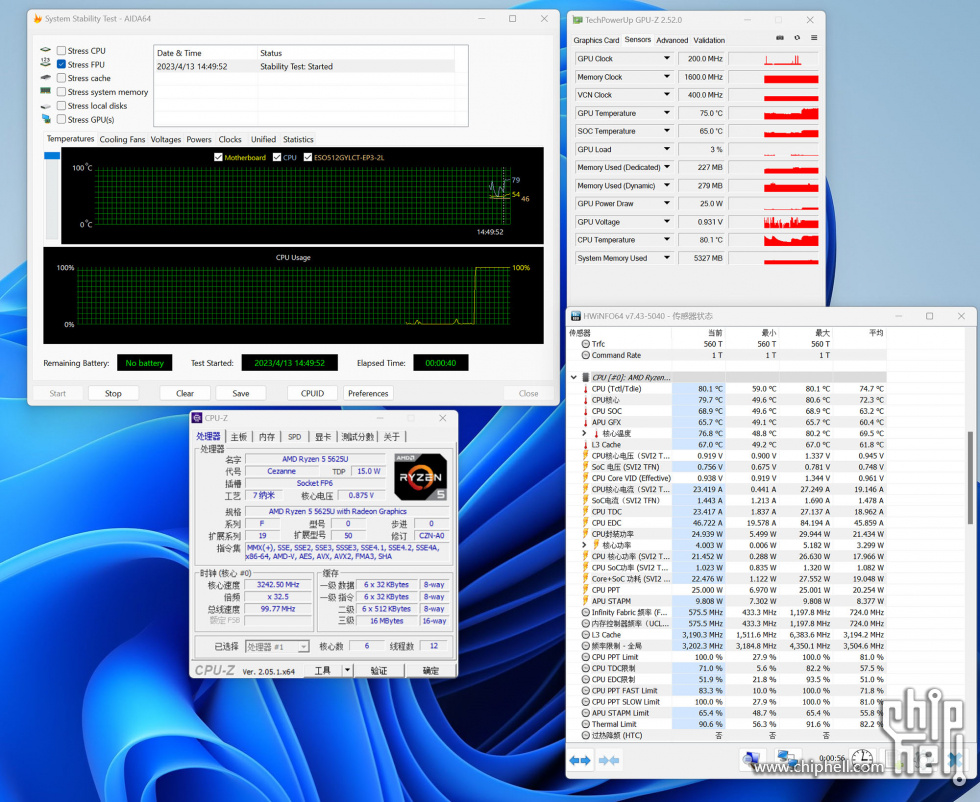The height and width of the screenshot is (802, 980).
Task: Click the AMD Ryzen 5 logo in CPU-Z
Action: 421,476
